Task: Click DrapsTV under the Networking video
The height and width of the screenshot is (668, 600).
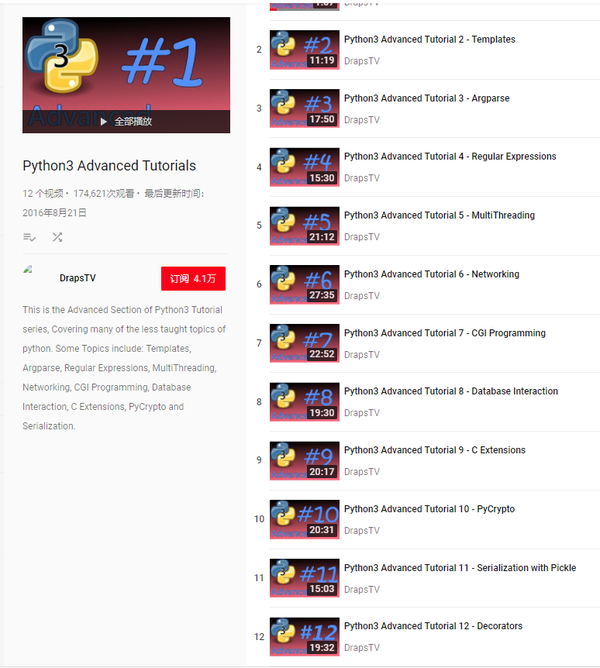Action: click(362, 296)
